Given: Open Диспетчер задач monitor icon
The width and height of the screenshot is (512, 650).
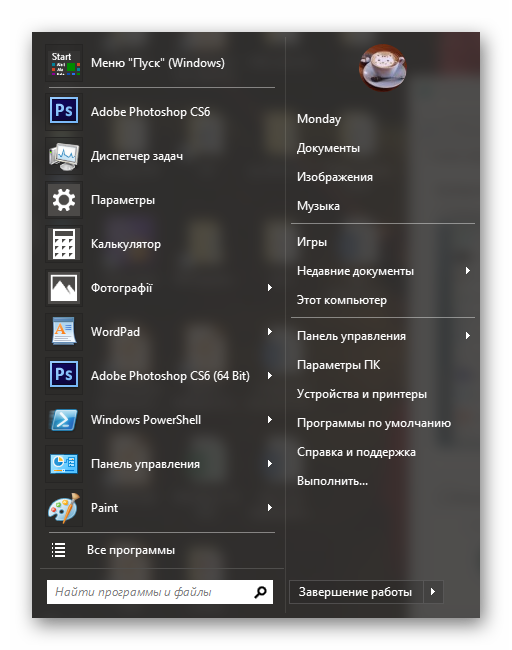Looking at the screenshot, I should pos(64,156).
